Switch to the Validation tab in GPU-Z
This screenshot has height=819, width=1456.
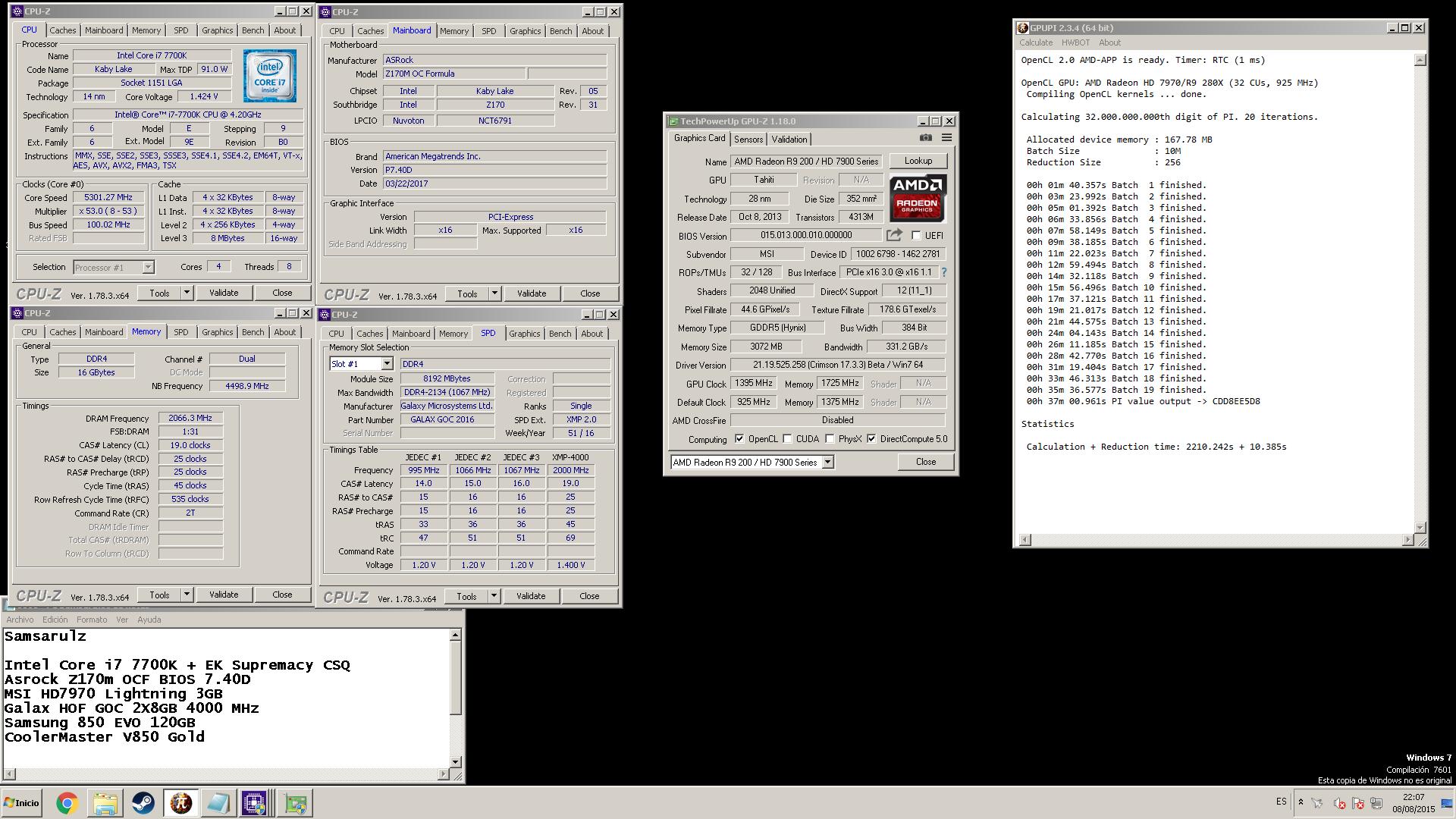[x=789, y=140]
